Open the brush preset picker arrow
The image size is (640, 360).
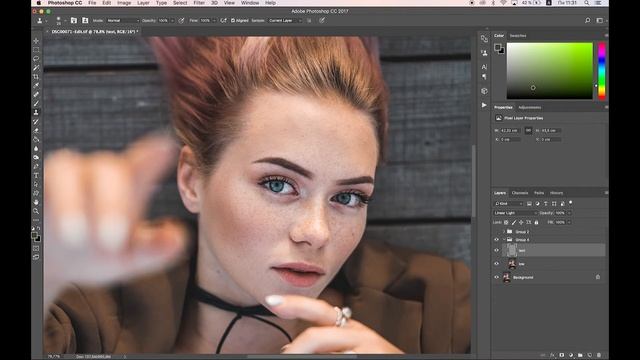(x=65, y=21)
